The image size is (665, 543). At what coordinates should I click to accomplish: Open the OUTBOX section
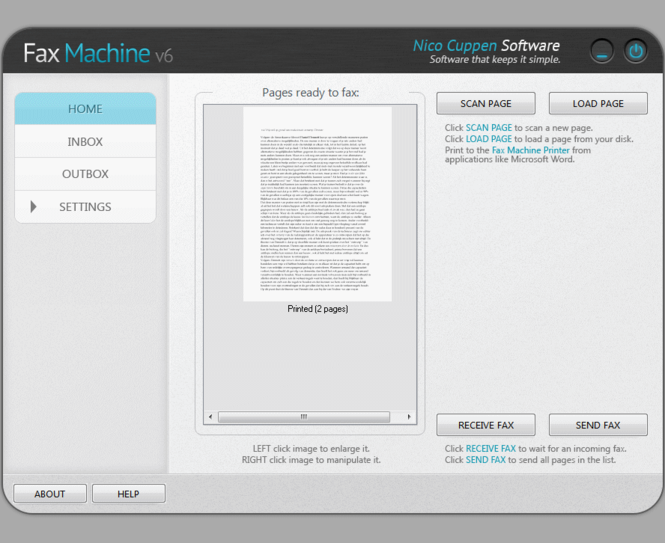click(x=85, y=174)
